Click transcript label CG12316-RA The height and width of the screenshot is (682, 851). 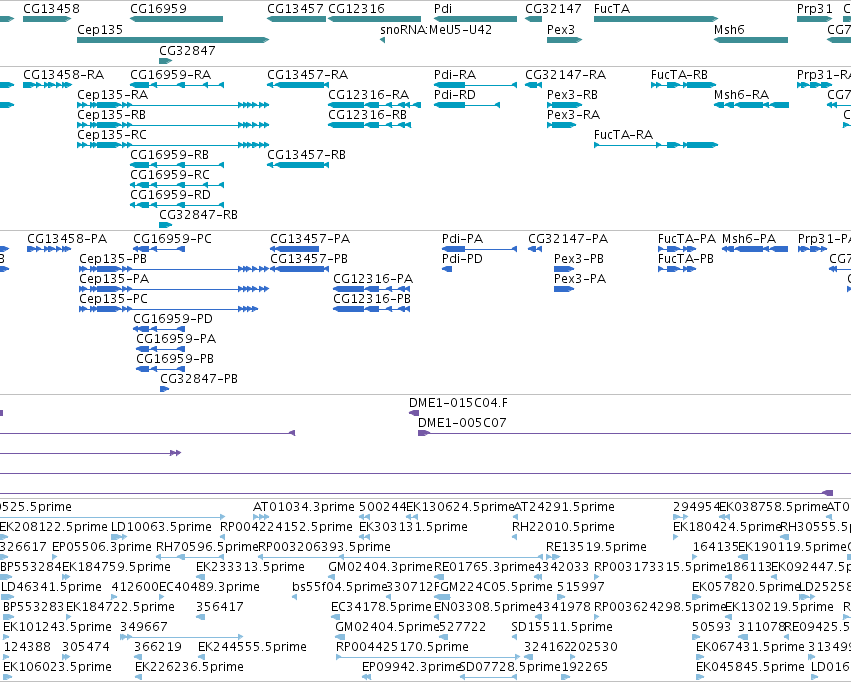[369, 94]
